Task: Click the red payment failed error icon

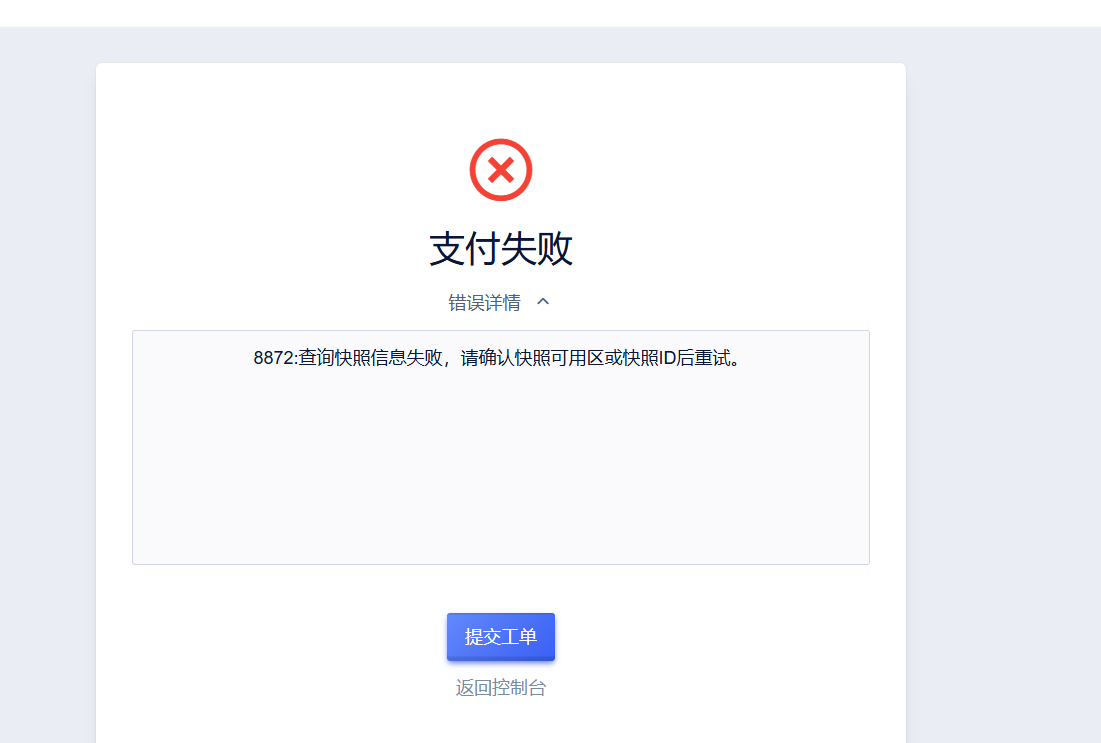Action: tap(501, 170)
